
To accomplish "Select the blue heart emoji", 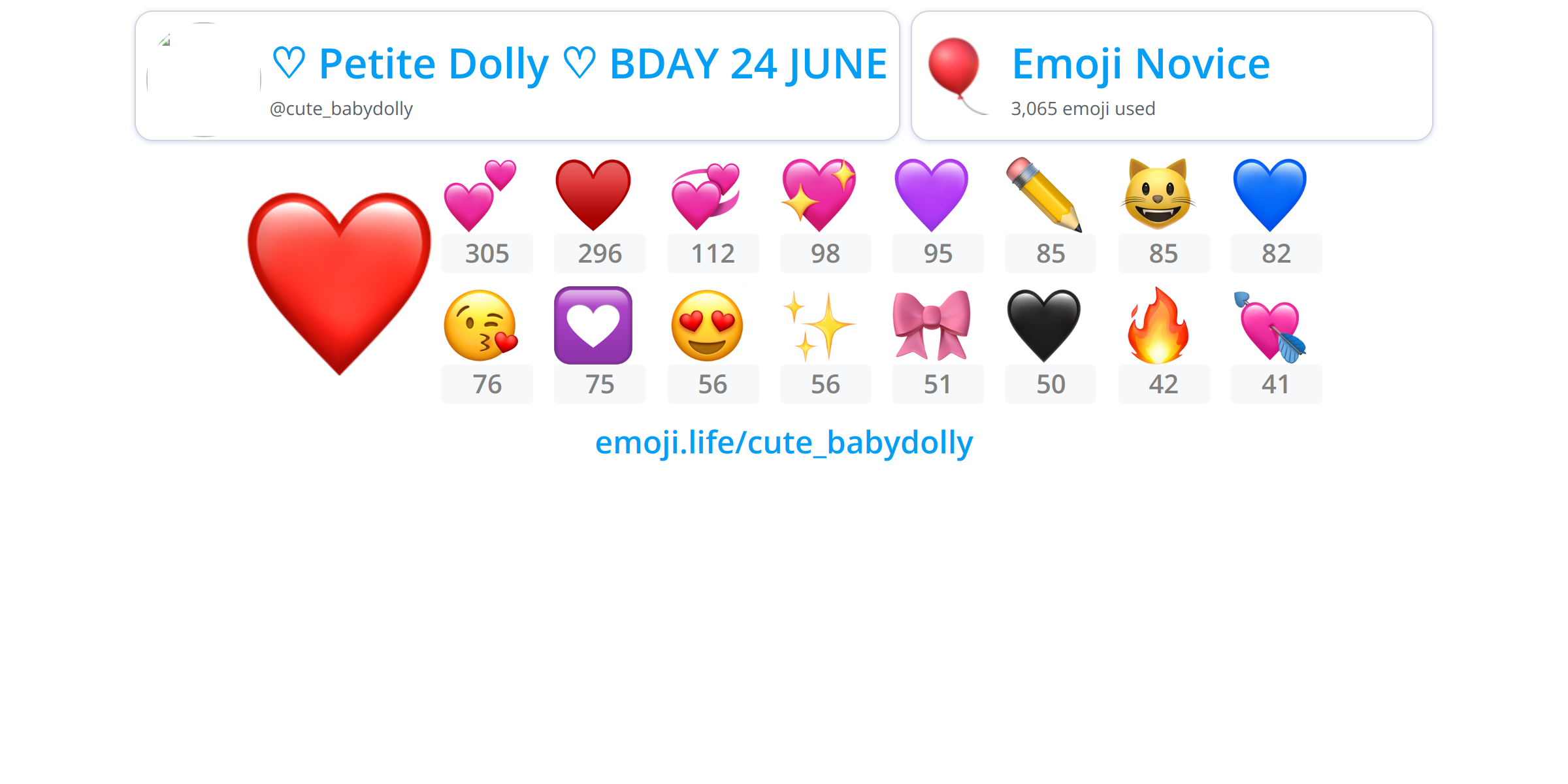I will 1269,195.
